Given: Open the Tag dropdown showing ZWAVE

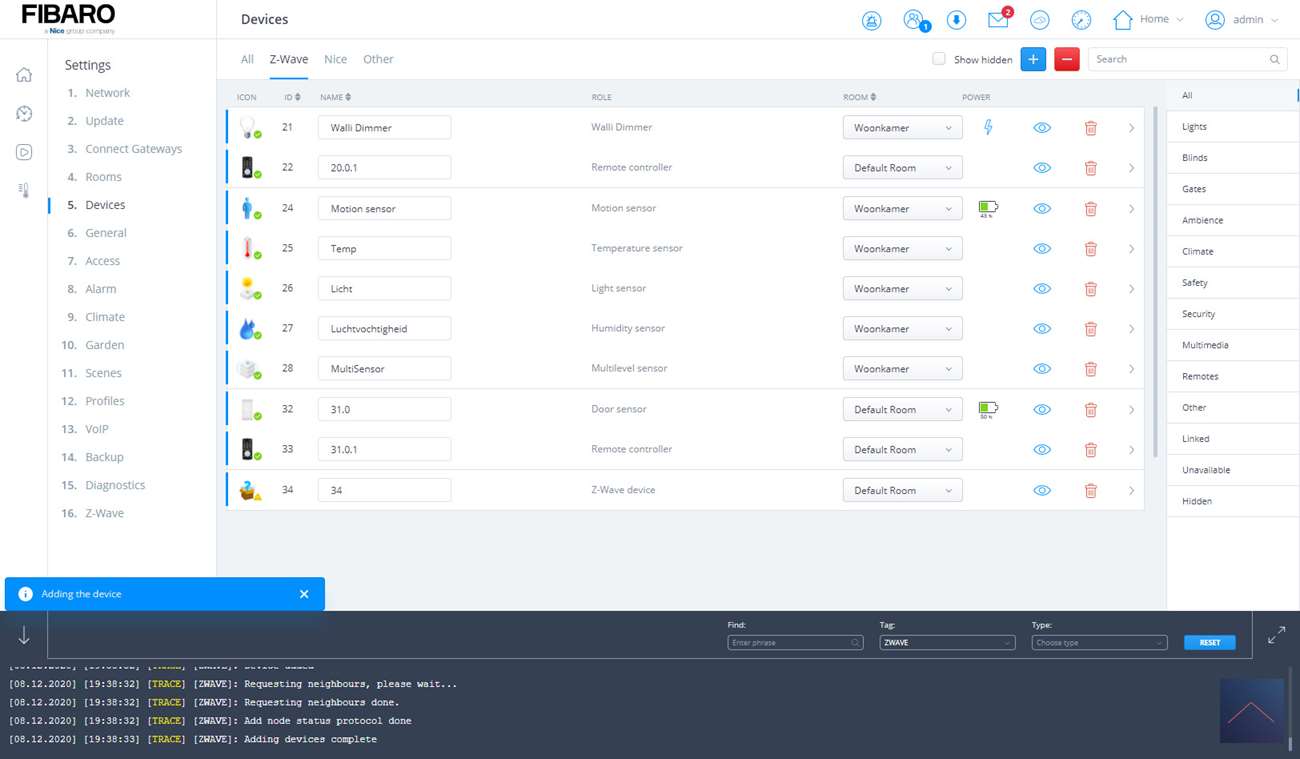Looking at the screenshot, I should [946, 642].
